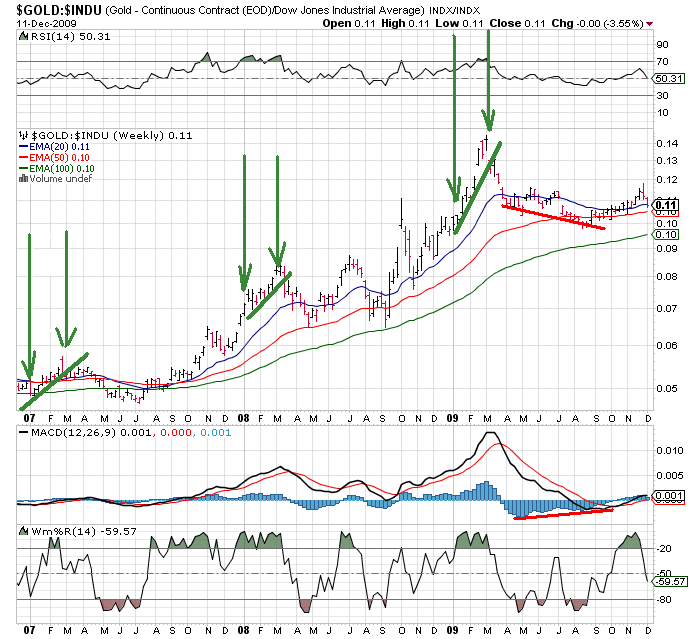Click the MACD axis label 0.010

point(670,451)
